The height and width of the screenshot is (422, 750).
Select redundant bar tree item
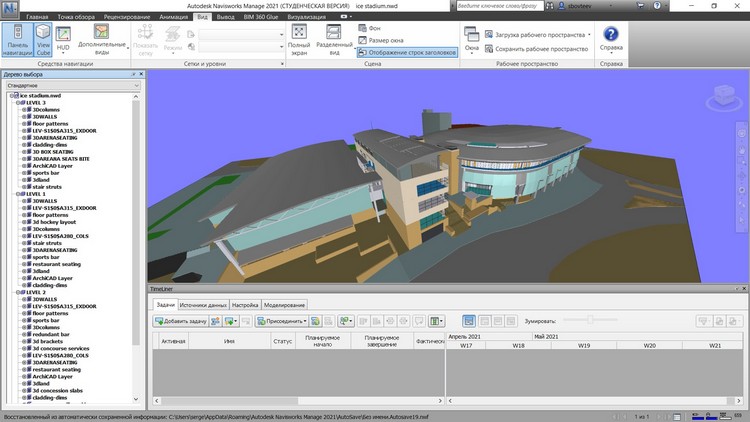51,334
